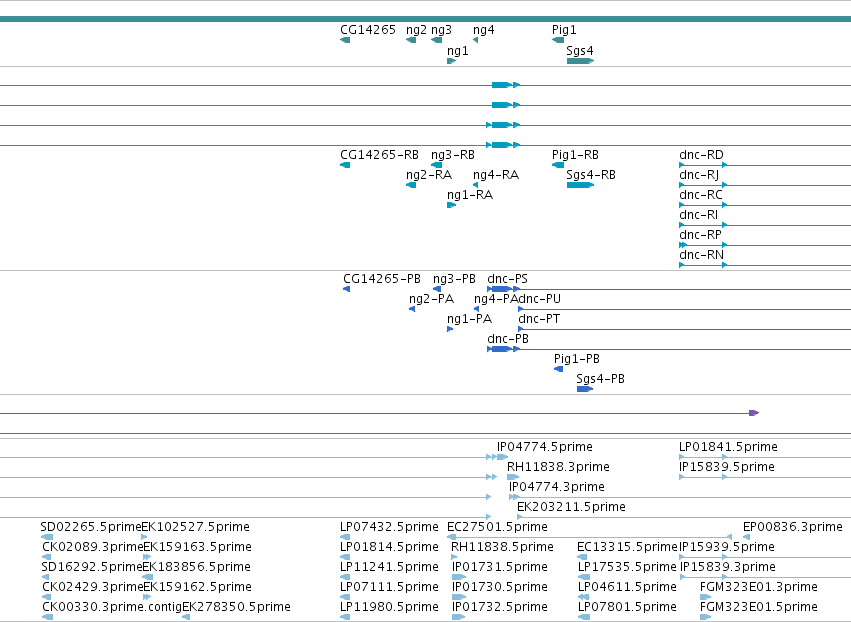Select the IP15939.5prime EST label
Image resolution: width=851 pixels, height=622 pixels.
pos(727,547)
